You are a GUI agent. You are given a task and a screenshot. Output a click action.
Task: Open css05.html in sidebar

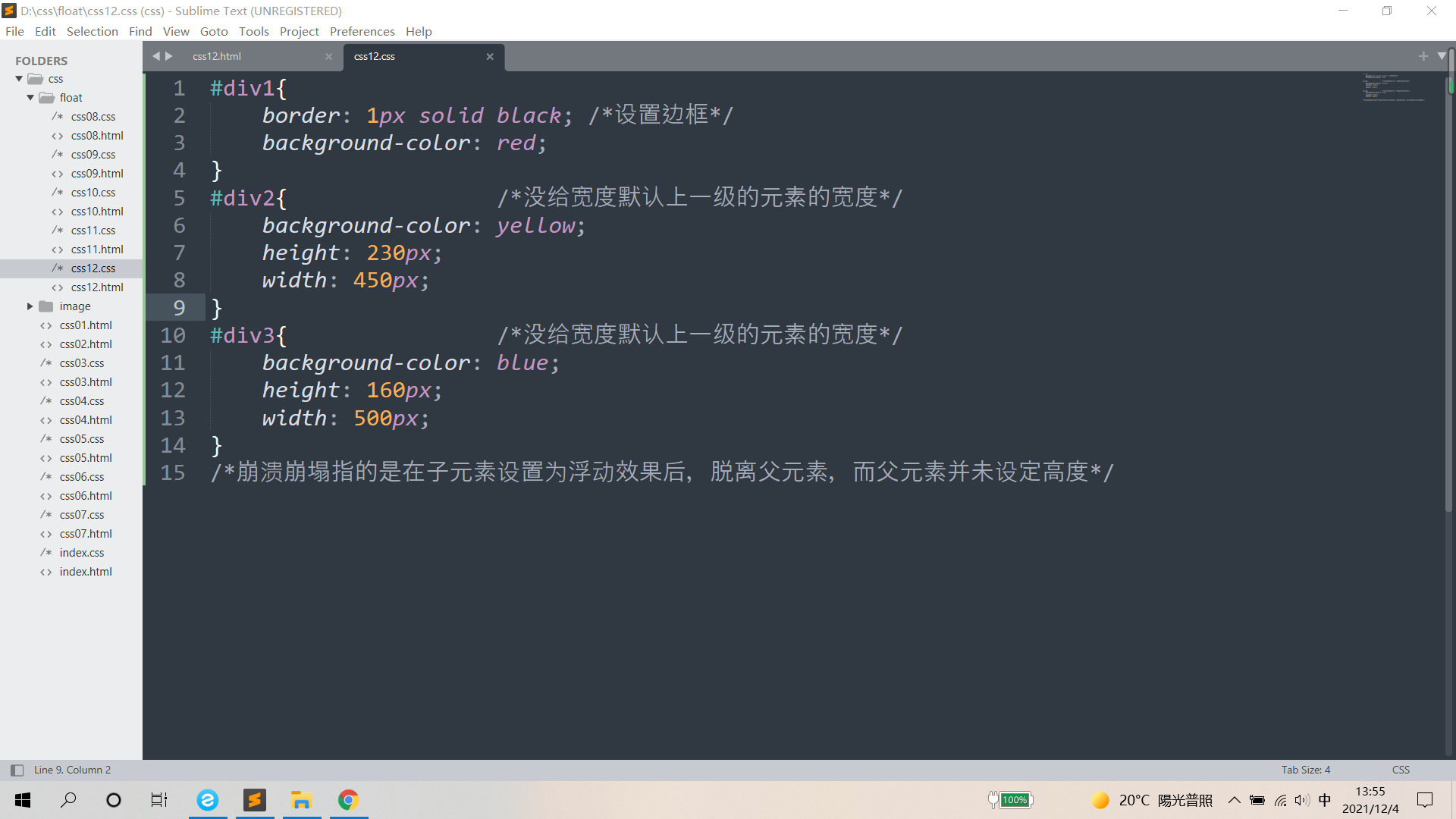tap(86, 458)
